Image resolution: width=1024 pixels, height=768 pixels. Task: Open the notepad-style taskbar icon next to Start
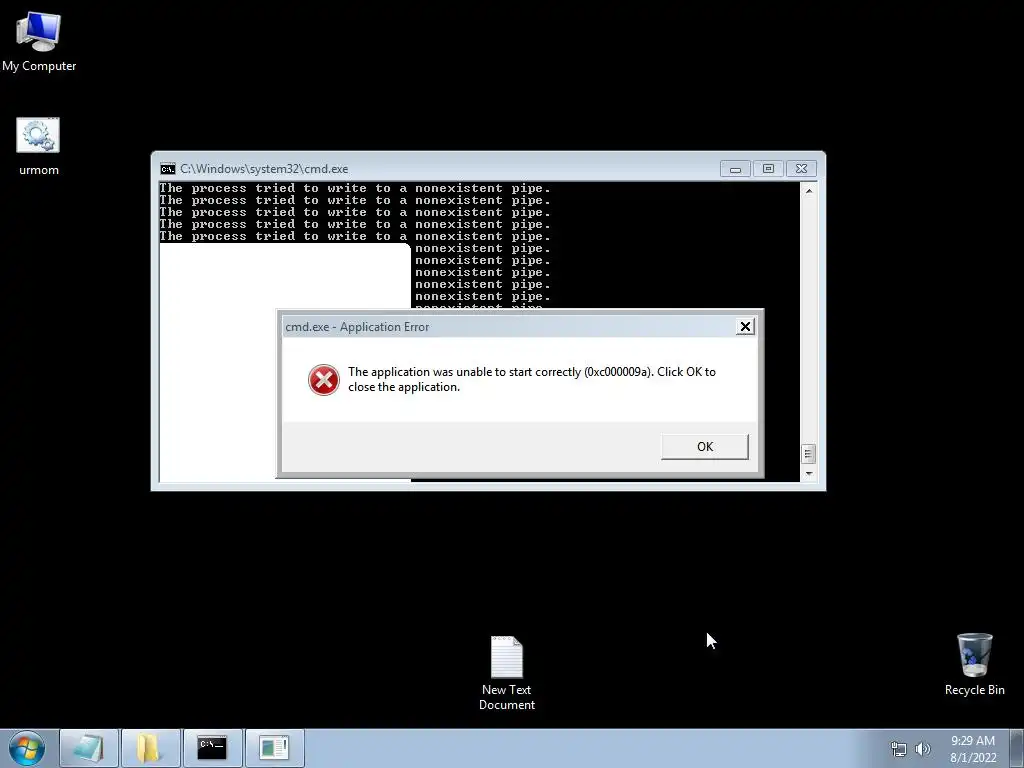pos(89,748)
